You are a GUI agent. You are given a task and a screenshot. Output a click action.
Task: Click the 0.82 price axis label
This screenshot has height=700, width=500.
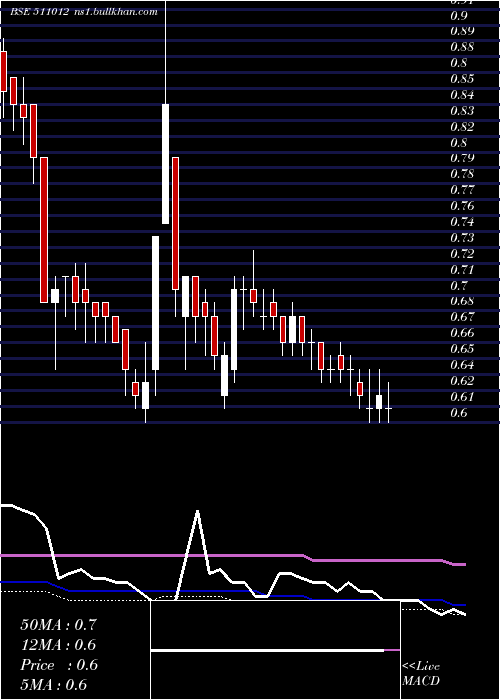(x=462, y=127)
